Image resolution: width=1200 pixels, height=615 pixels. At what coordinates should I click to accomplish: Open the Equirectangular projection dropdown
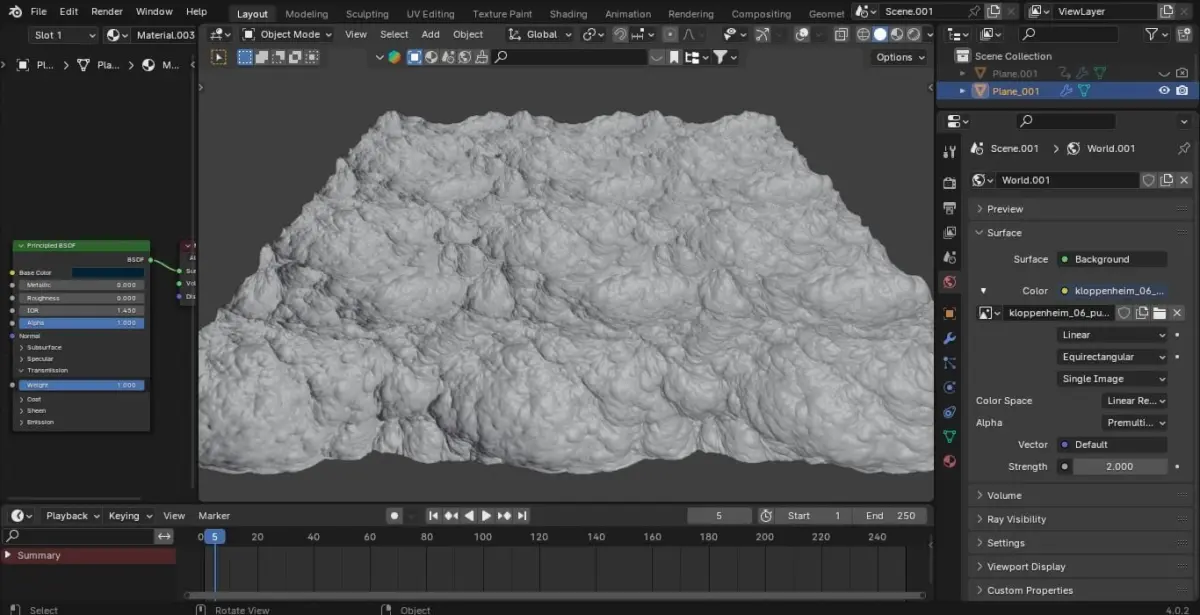[x=1112, y=357]
